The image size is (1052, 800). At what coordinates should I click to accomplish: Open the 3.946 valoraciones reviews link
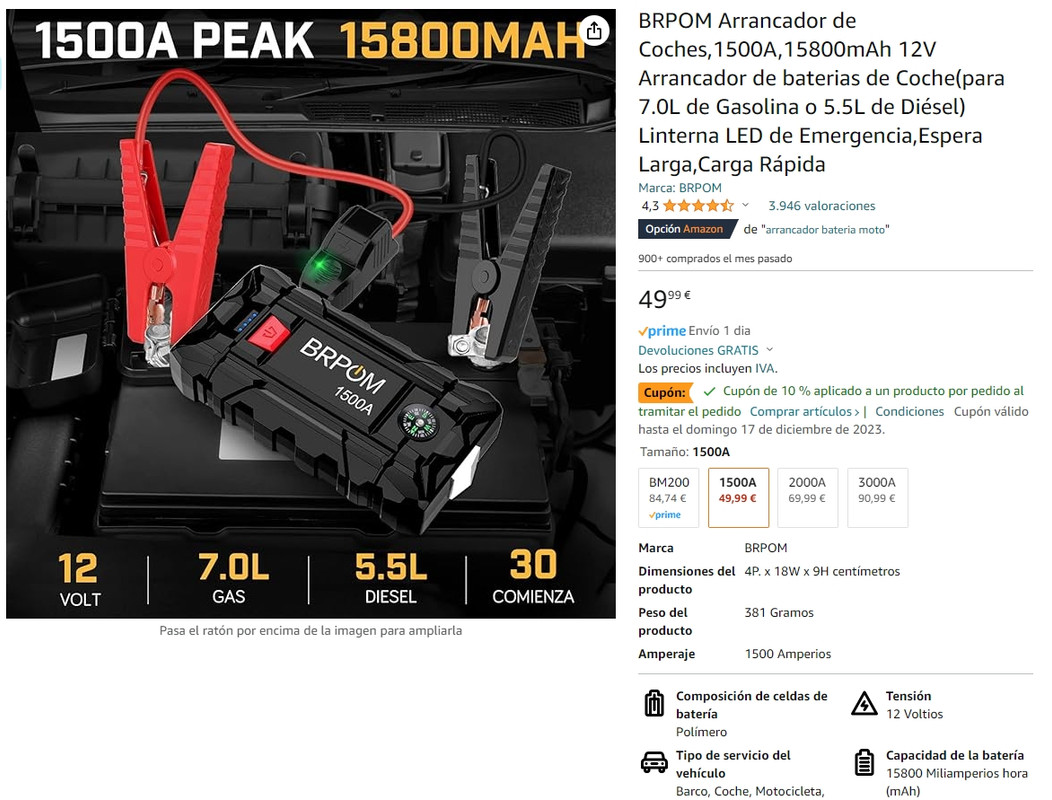[821, 206]
